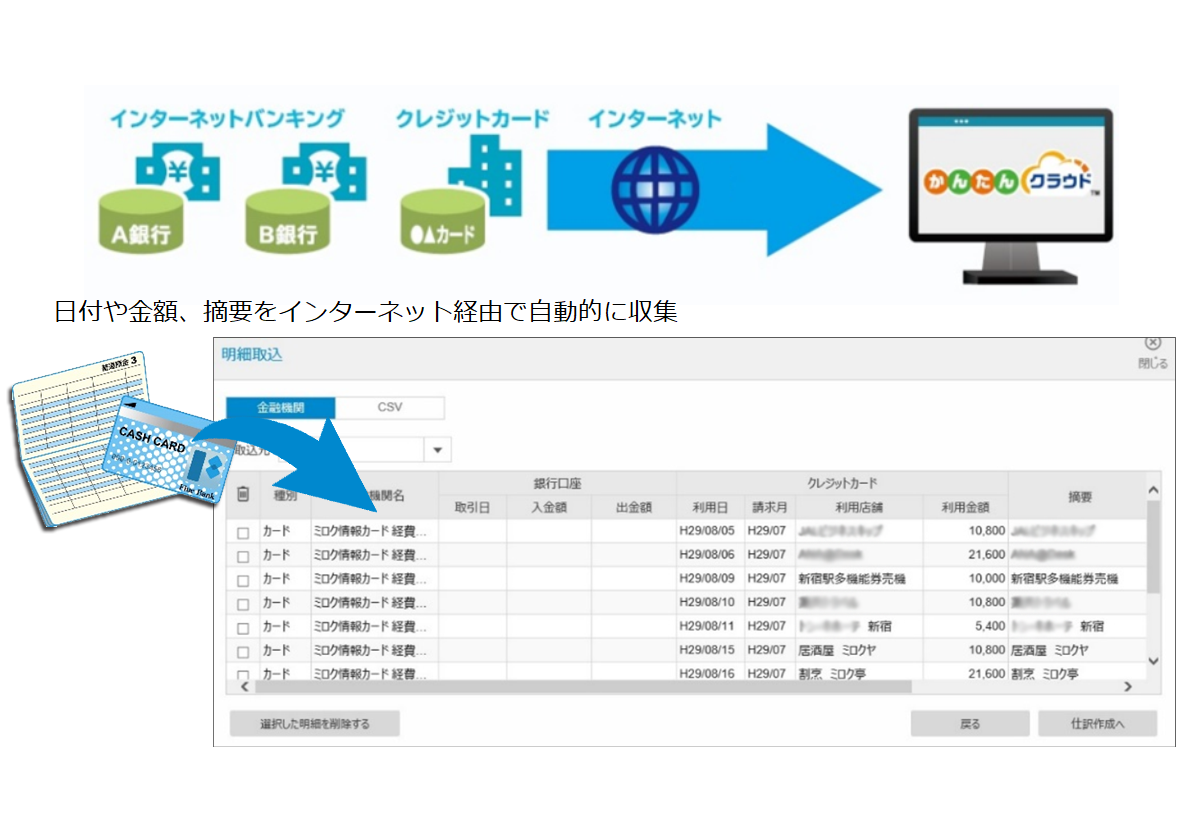This screenshot has width=1200, height=816.
Task: Switch to the CSV tab
Action: point(389,408)
